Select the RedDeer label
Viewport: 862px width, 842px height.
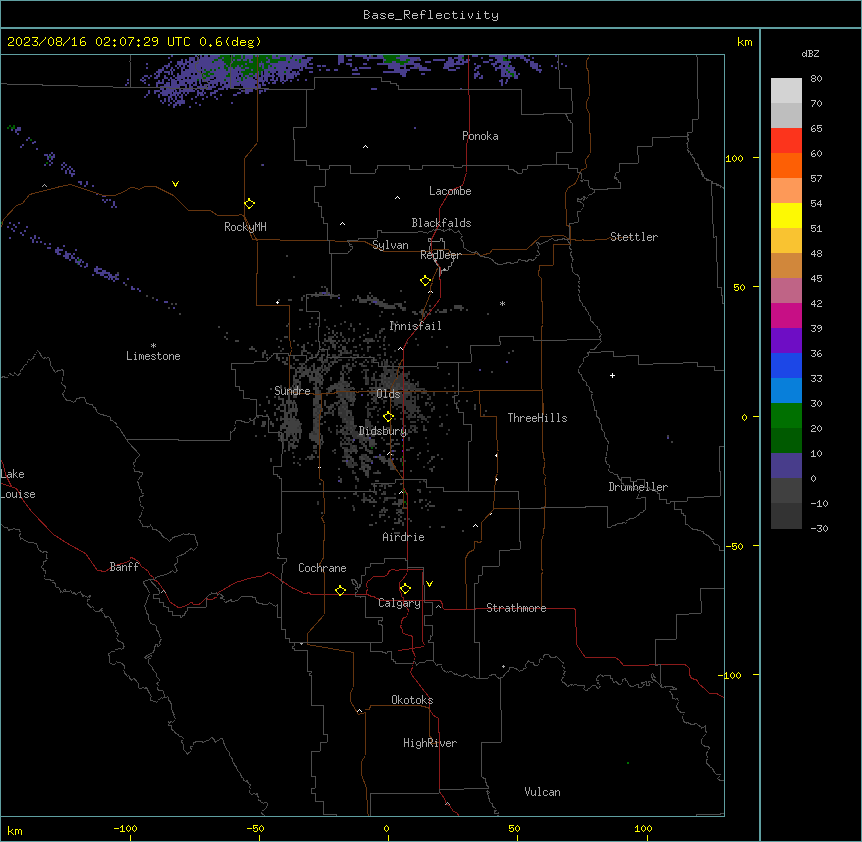(x=440, y=255)
